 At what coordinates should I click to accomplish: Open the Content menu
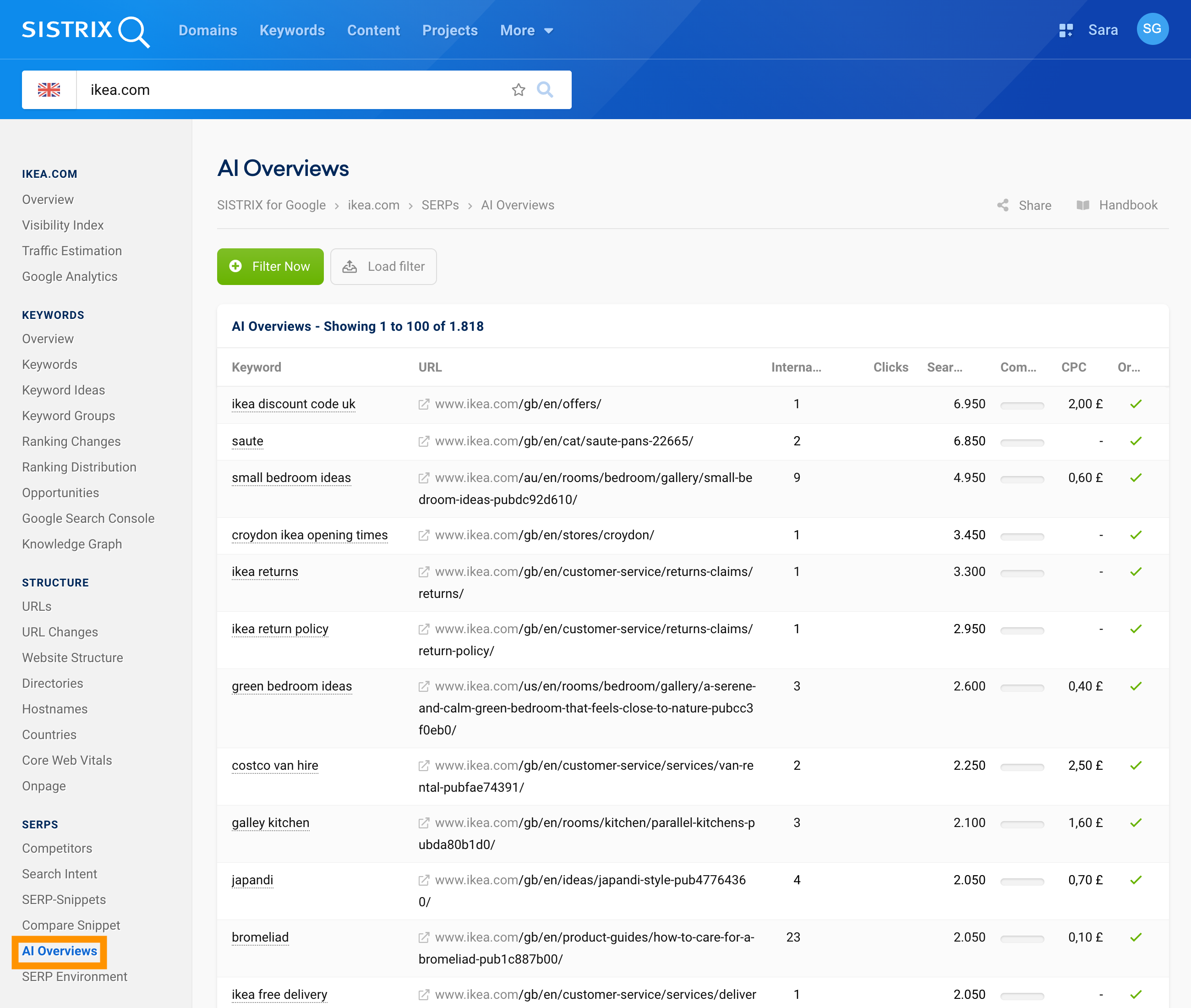tap(374, 30)
